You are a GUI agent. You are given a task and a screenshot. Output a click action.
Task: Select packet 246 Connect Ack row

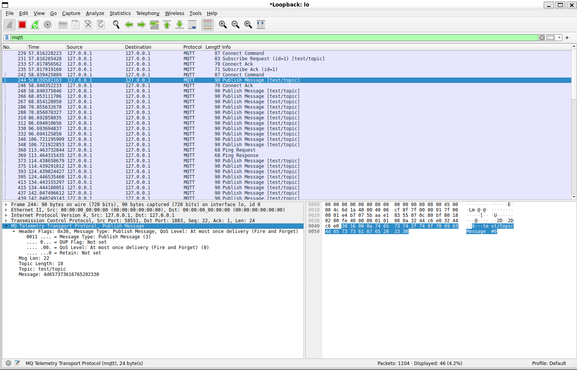coord(287,85)
